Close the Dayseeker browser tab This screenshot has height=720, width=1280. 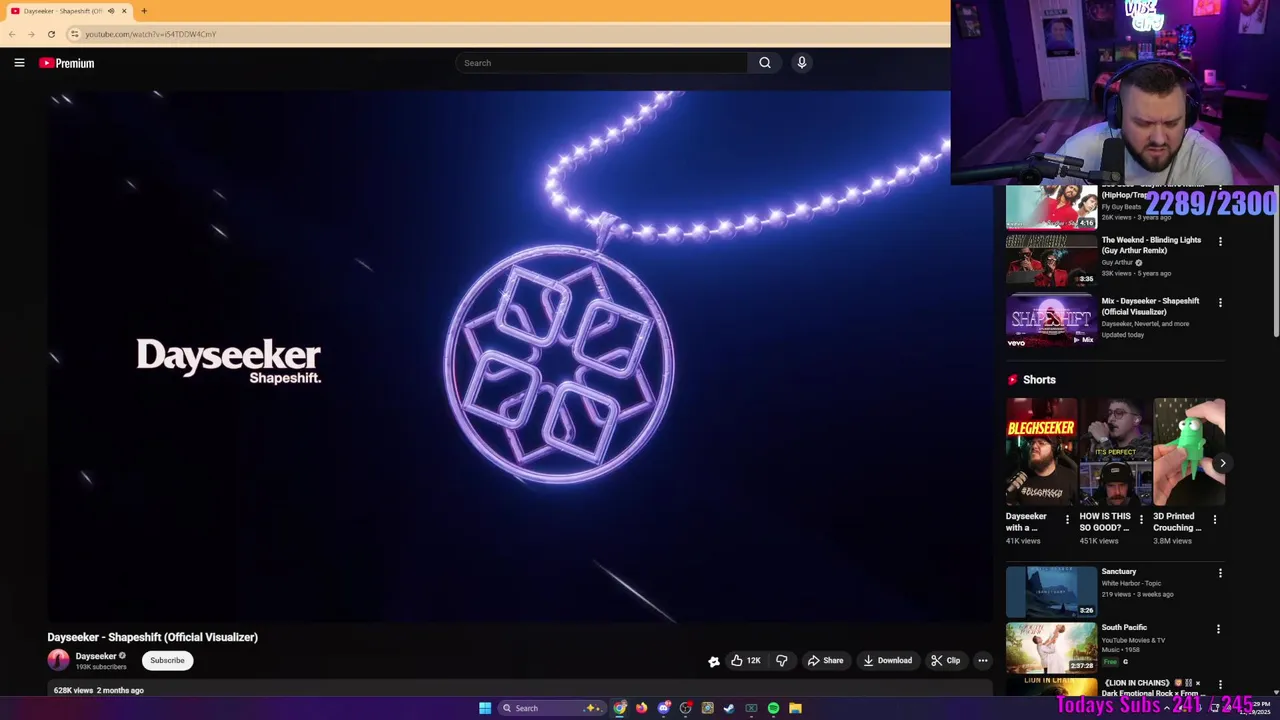click(x=124, y=11)
